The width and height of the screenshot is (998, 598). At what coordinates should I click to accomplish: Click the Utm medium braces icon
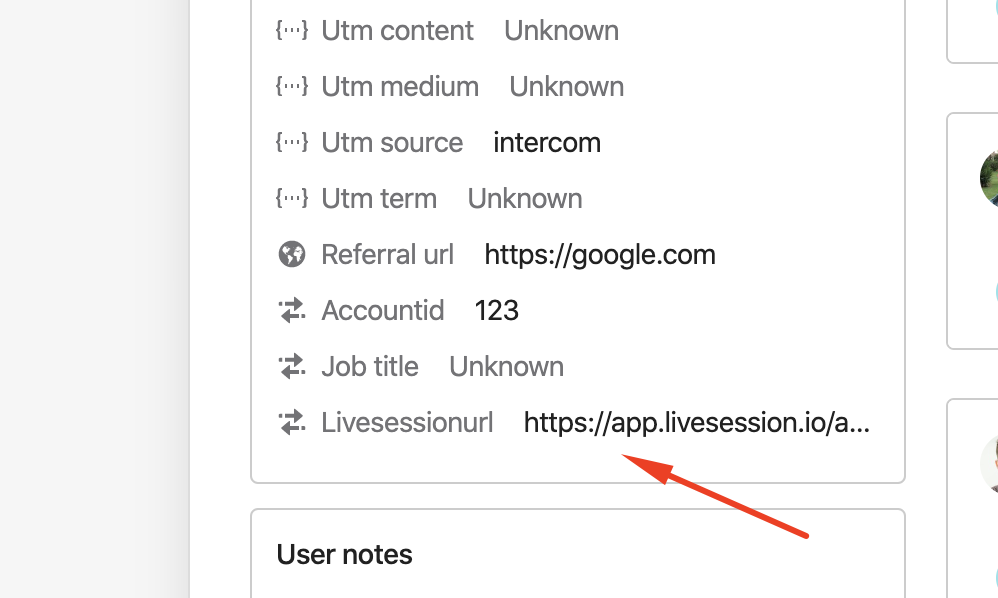pos(292,86)
